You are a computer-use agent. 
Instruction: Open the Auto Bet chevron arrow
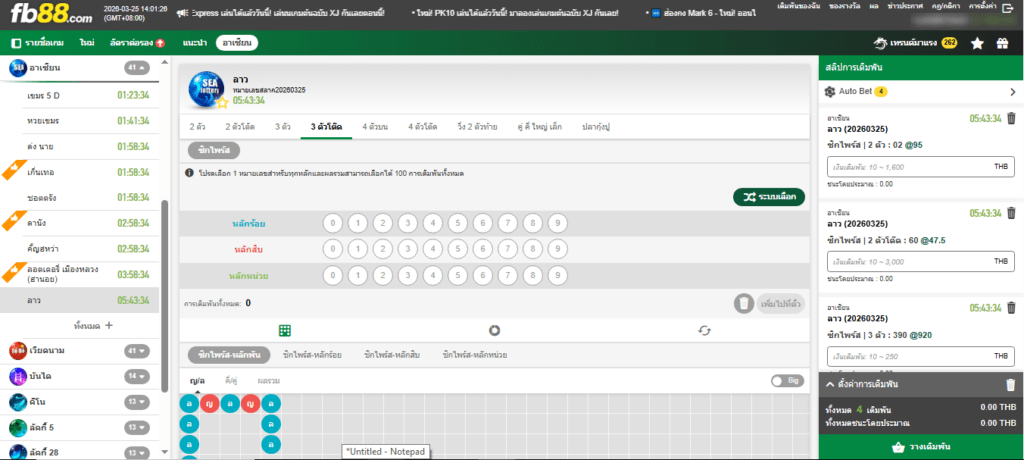(1012, 92)
